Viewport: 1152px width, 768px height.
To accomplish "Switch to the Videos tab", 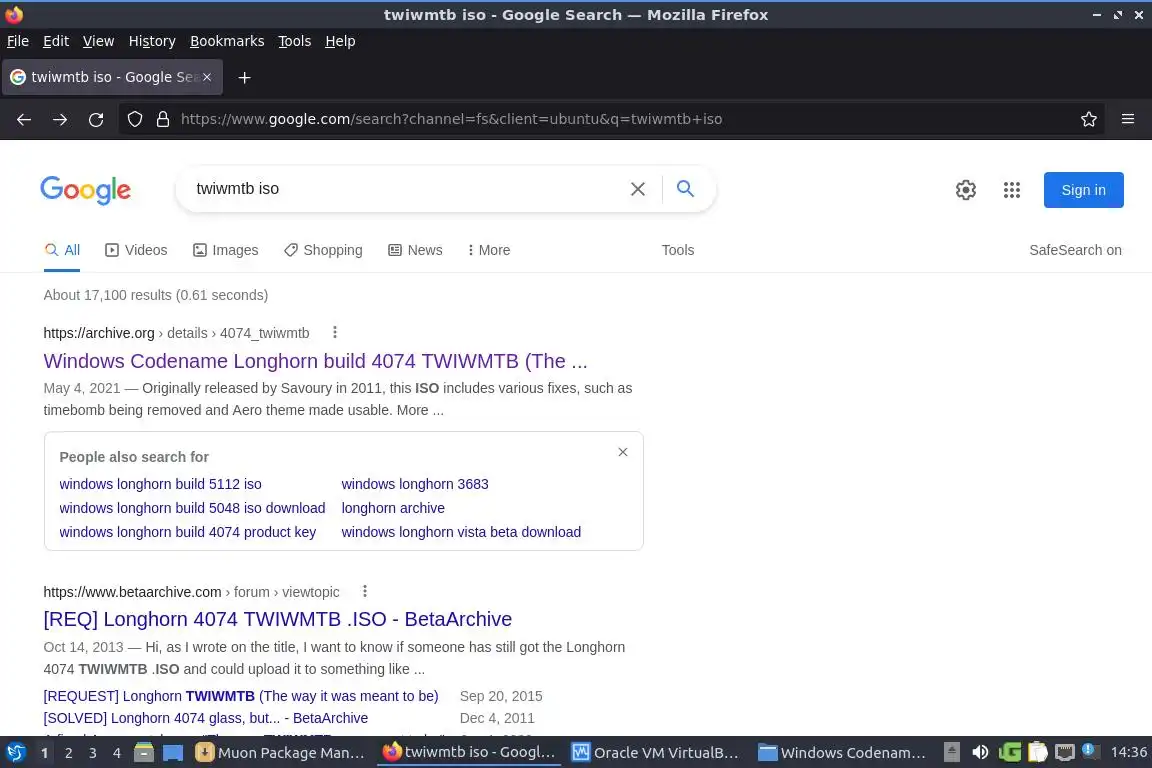I will coord(136,250).
